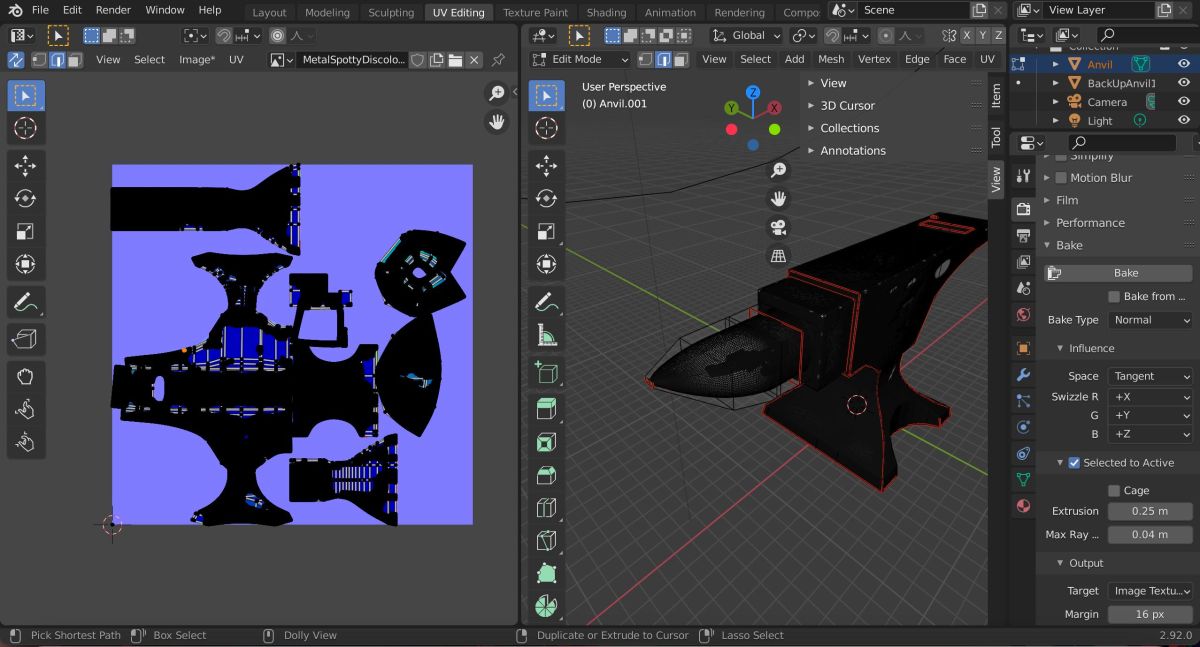Select the Measure tool in 3D viewport
This screenshot has height=647, width=1200.
pos(546,334)
